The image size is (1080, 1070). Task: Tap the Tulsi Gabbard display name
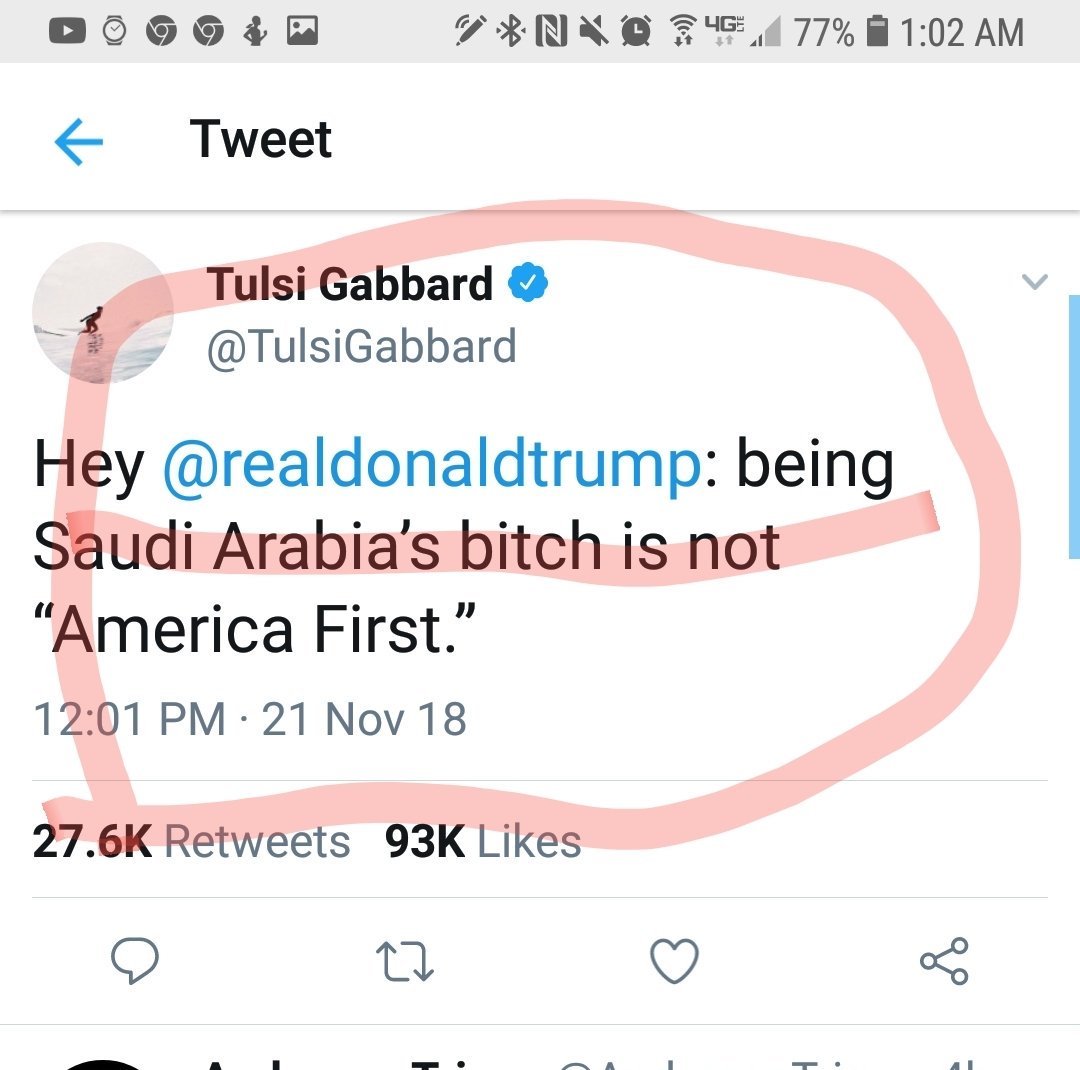click(x=350, y=285)
